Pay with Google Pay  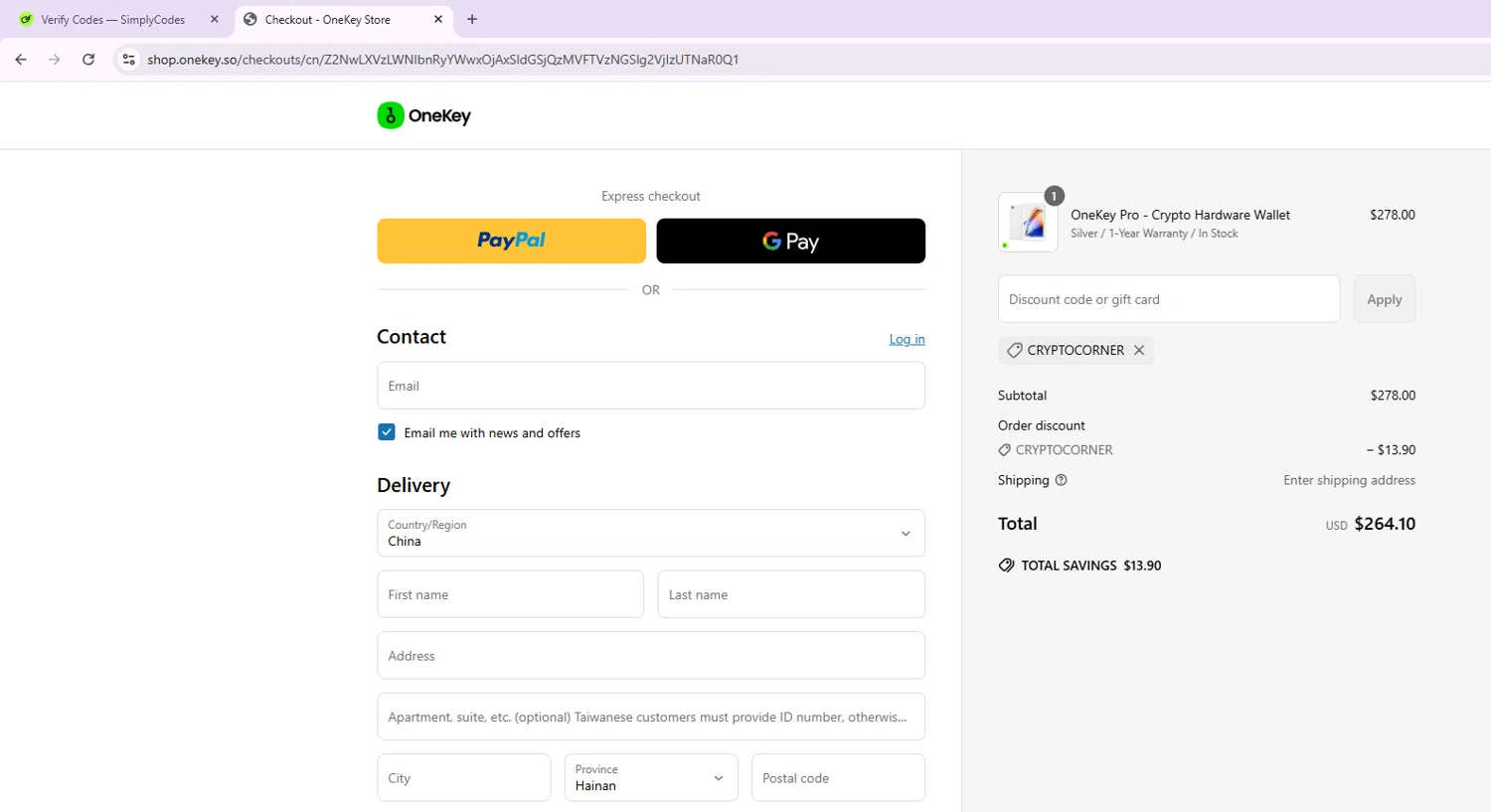click(790, 241)
